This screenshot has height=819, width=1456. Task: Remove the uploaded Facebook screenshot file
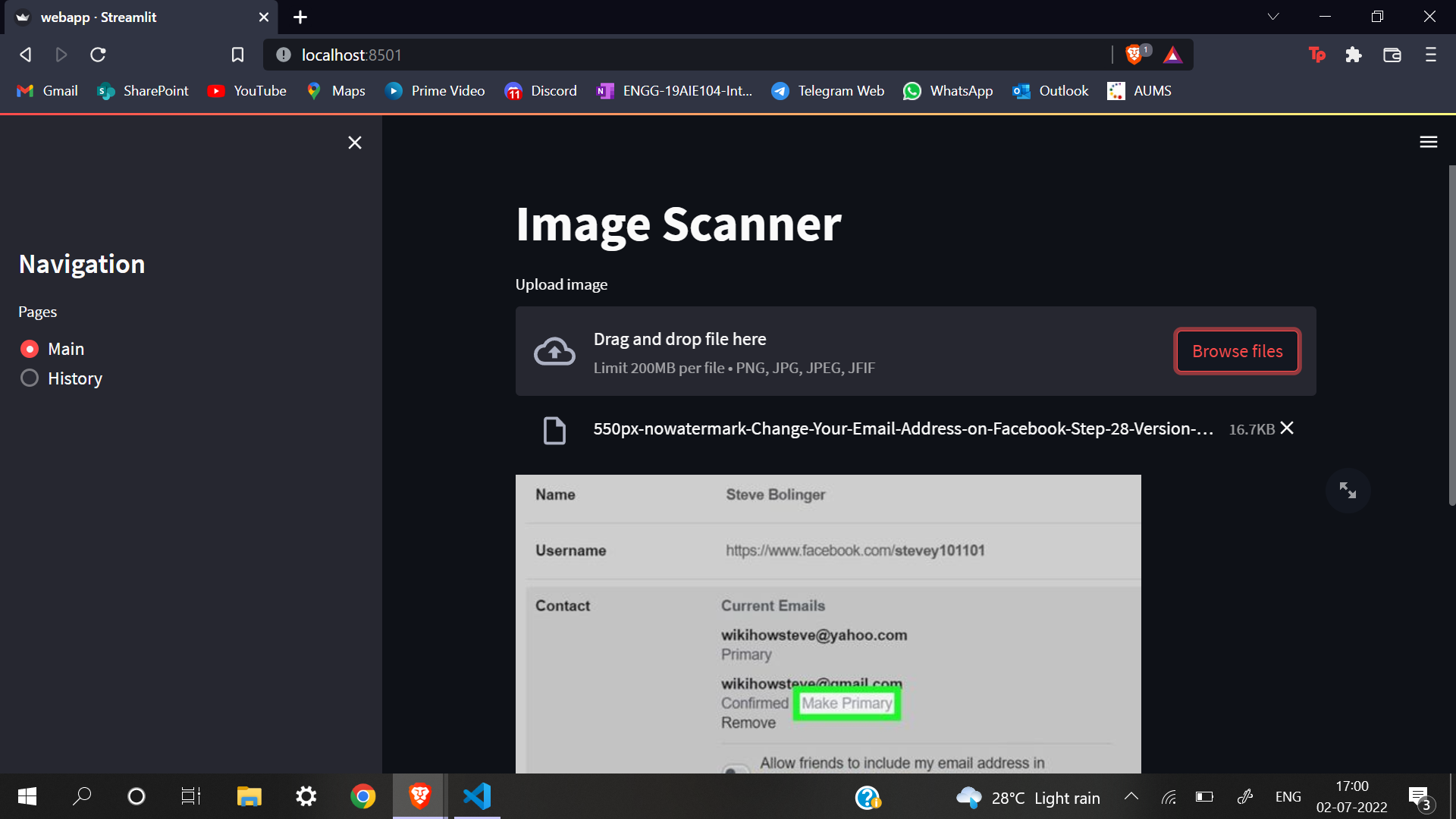pos(1287,428)
